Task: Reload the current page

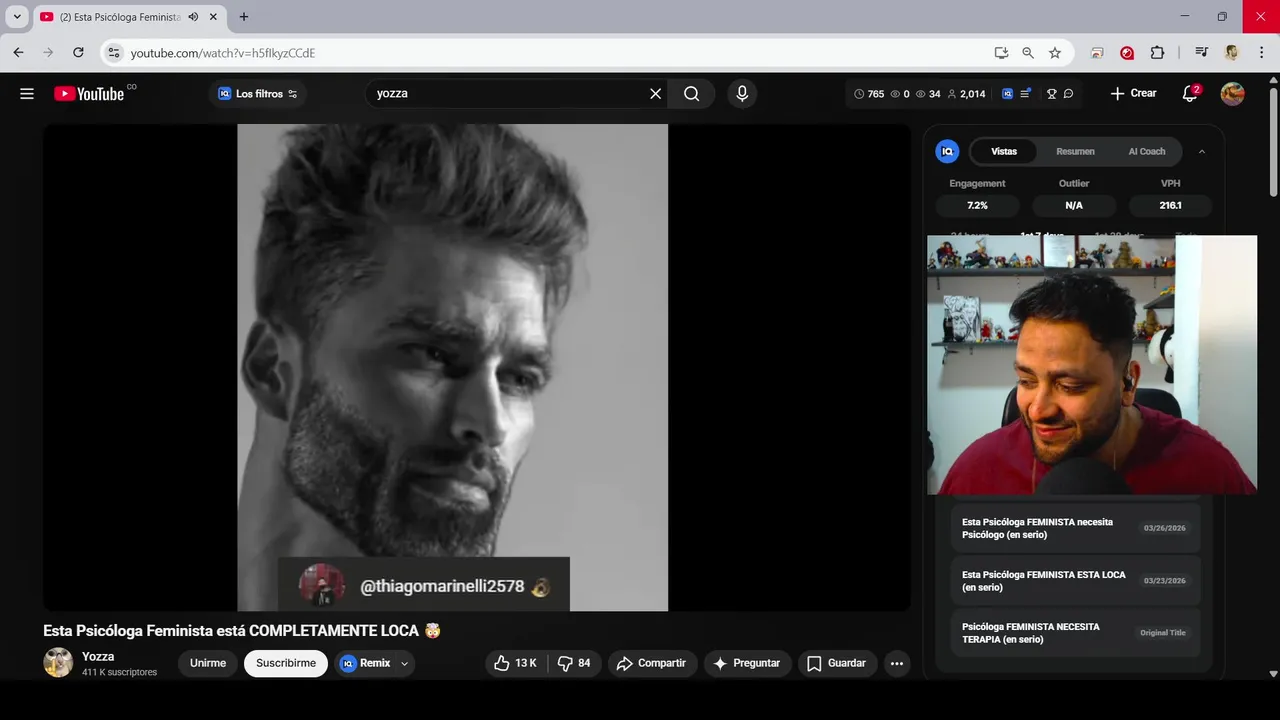Action: point(78,52)
